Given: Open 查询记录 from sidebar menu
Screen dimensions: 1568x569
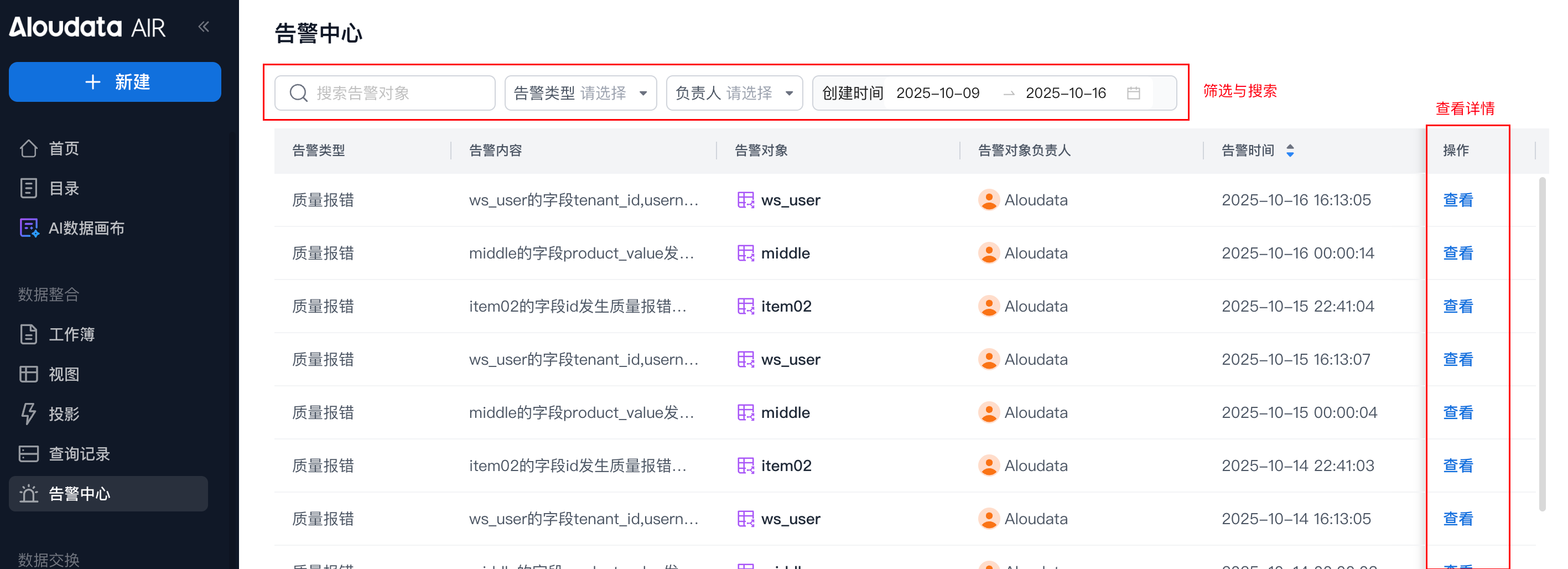Looking at the screenshot, I should [79, 454].
